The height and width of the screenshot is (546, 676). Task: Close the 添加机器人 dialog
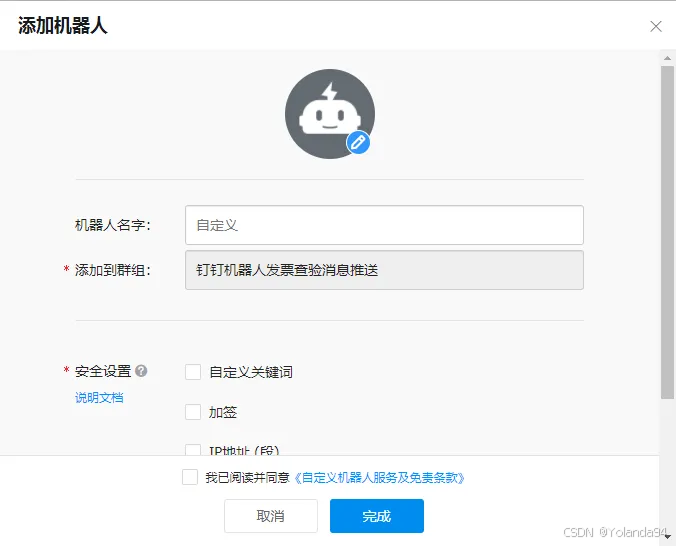(x=656, y=26)
